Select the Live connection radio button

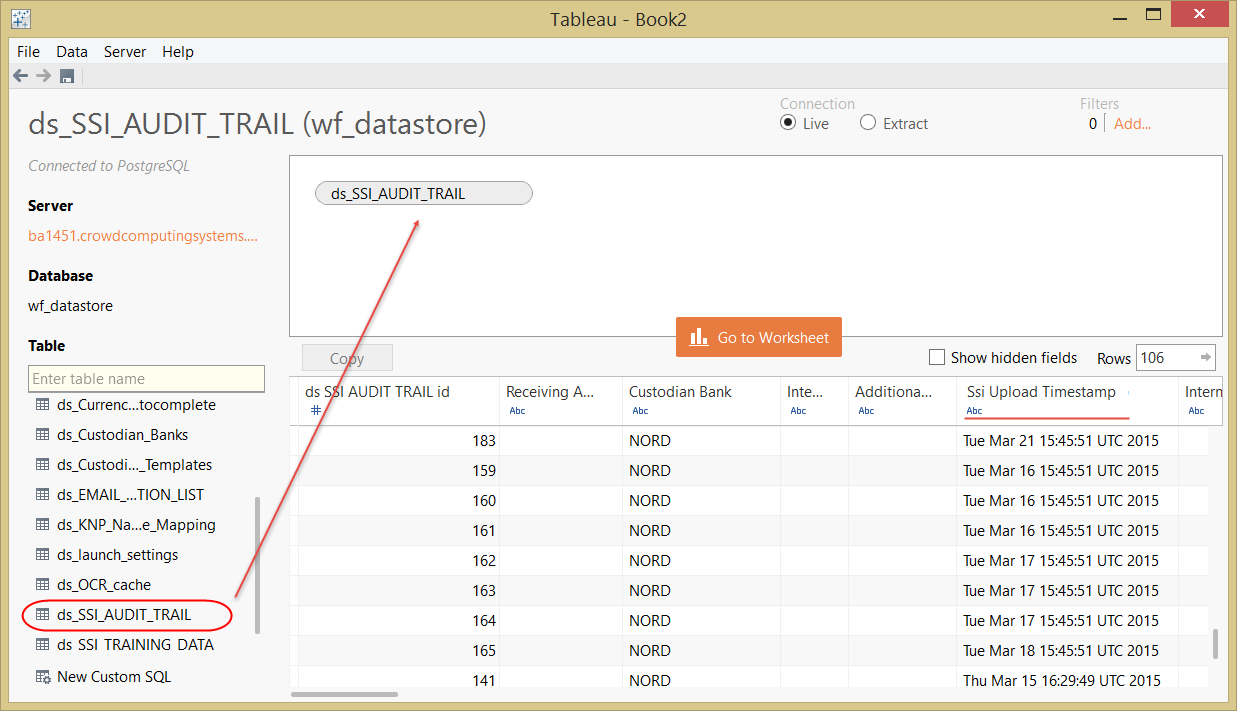(x=788, y=123)
